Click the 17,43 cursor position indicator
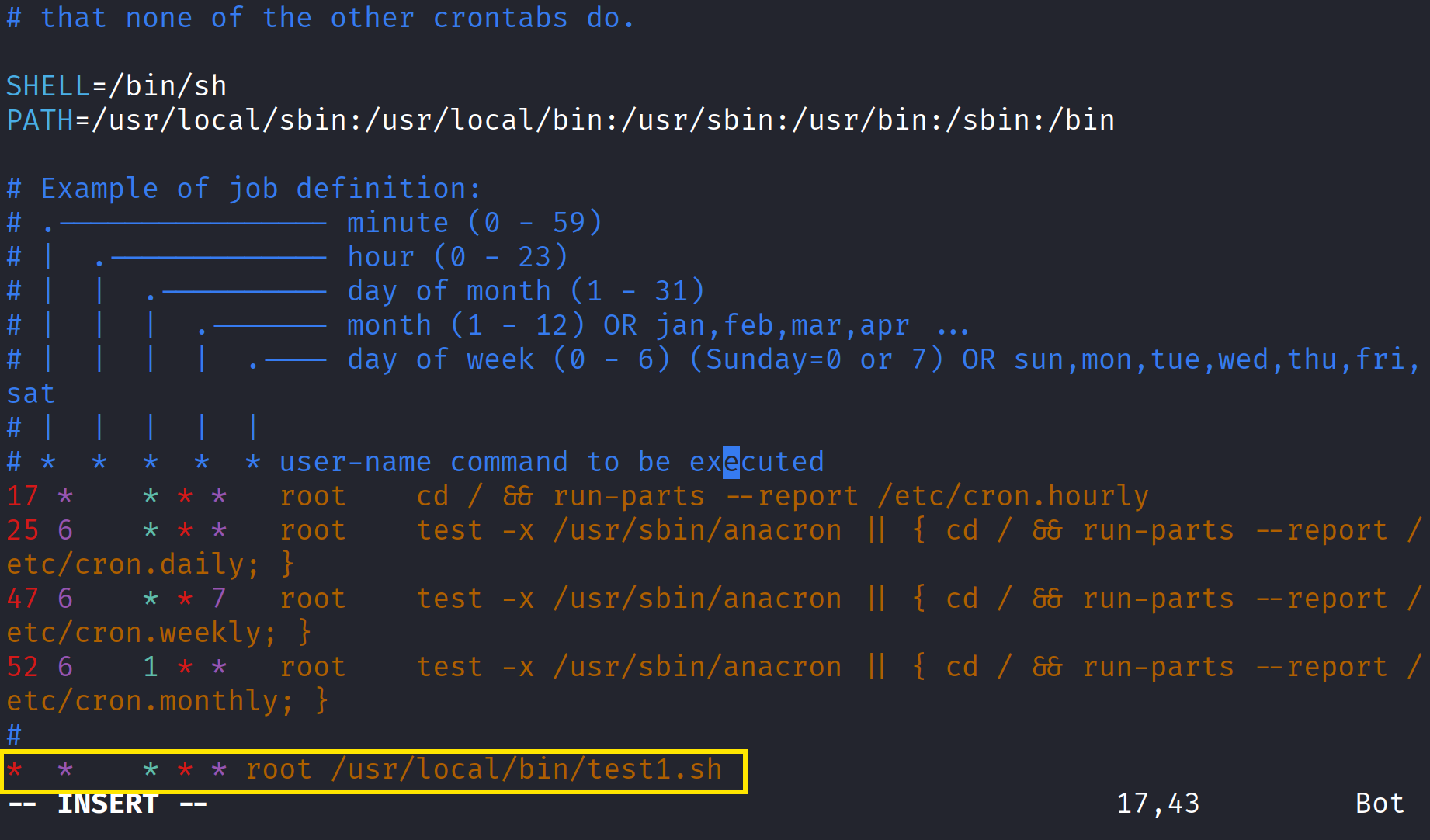Viewport: 1430px width, 840px height. coord(1158,804)
